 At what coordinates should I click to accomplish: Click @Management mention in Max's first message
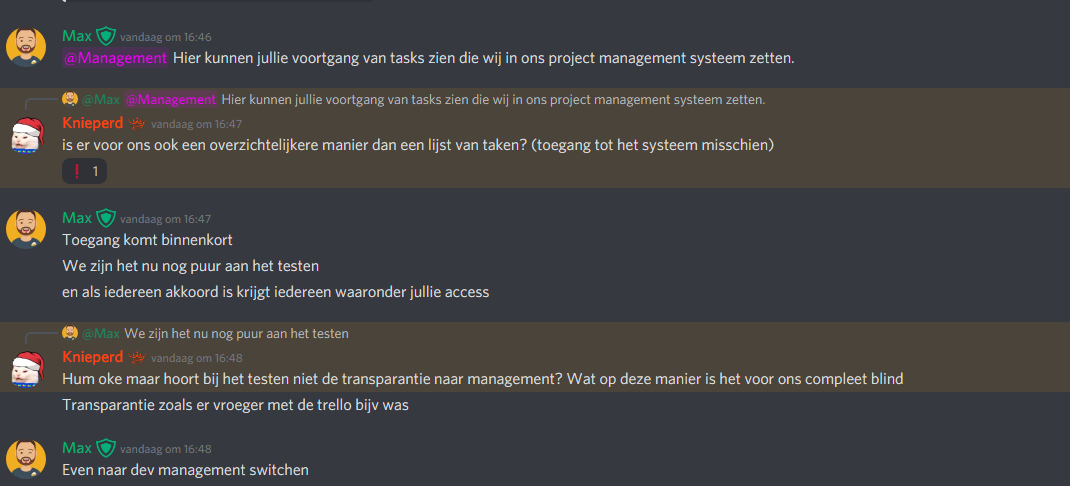point(116,58)
